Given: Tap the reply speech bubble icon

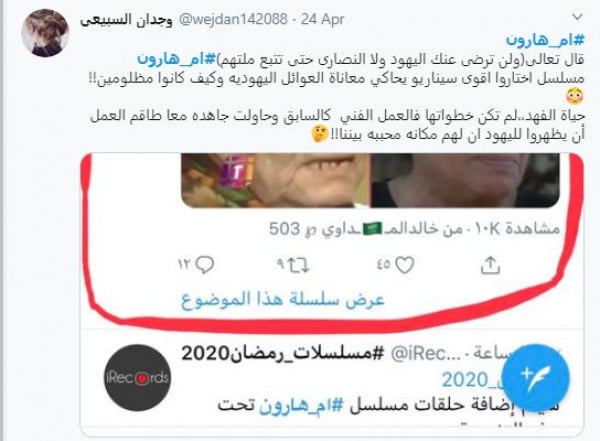Looking at the screenshot, I should point(205,265).
